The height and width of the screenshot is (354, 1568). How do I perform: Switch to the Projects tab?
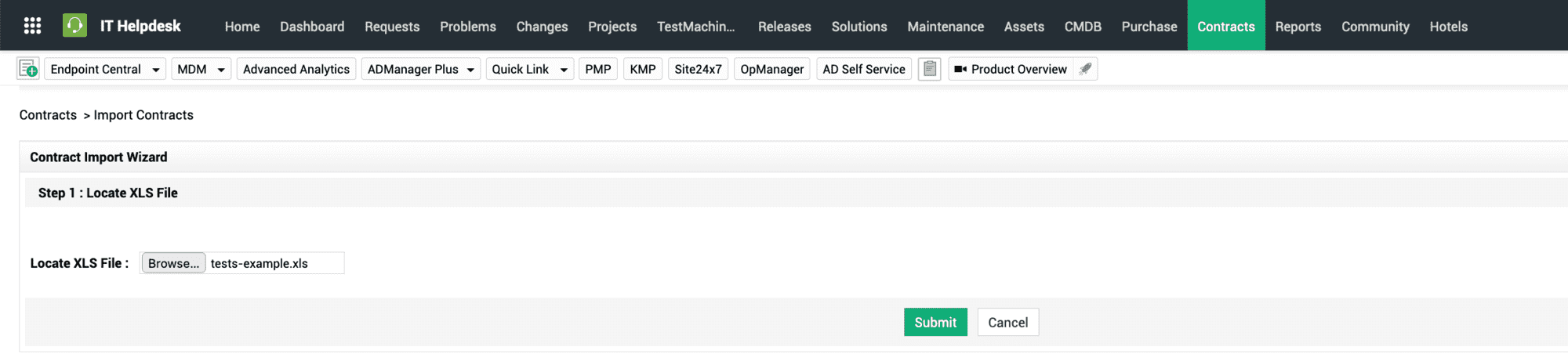point(612,26)
